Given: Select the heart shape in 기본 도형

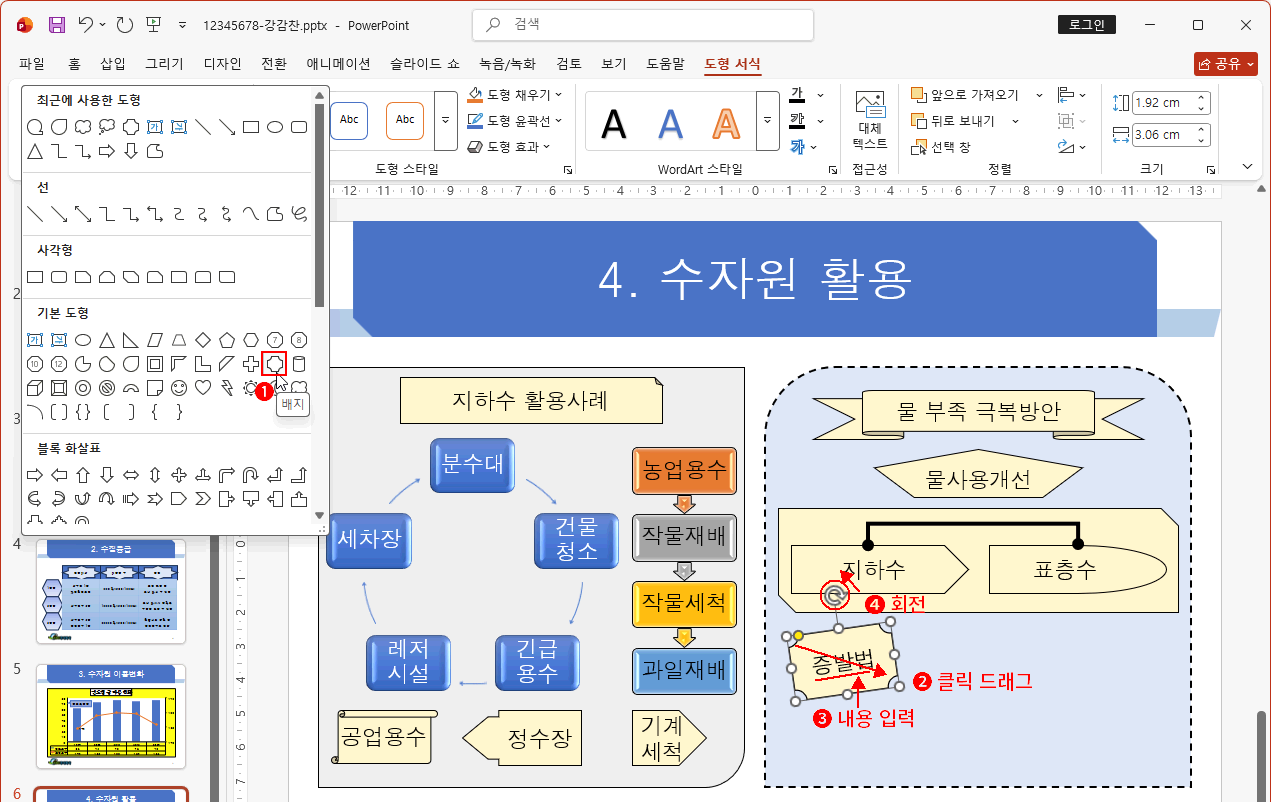Looking at the screenshot, I should [x=202, y=387].
